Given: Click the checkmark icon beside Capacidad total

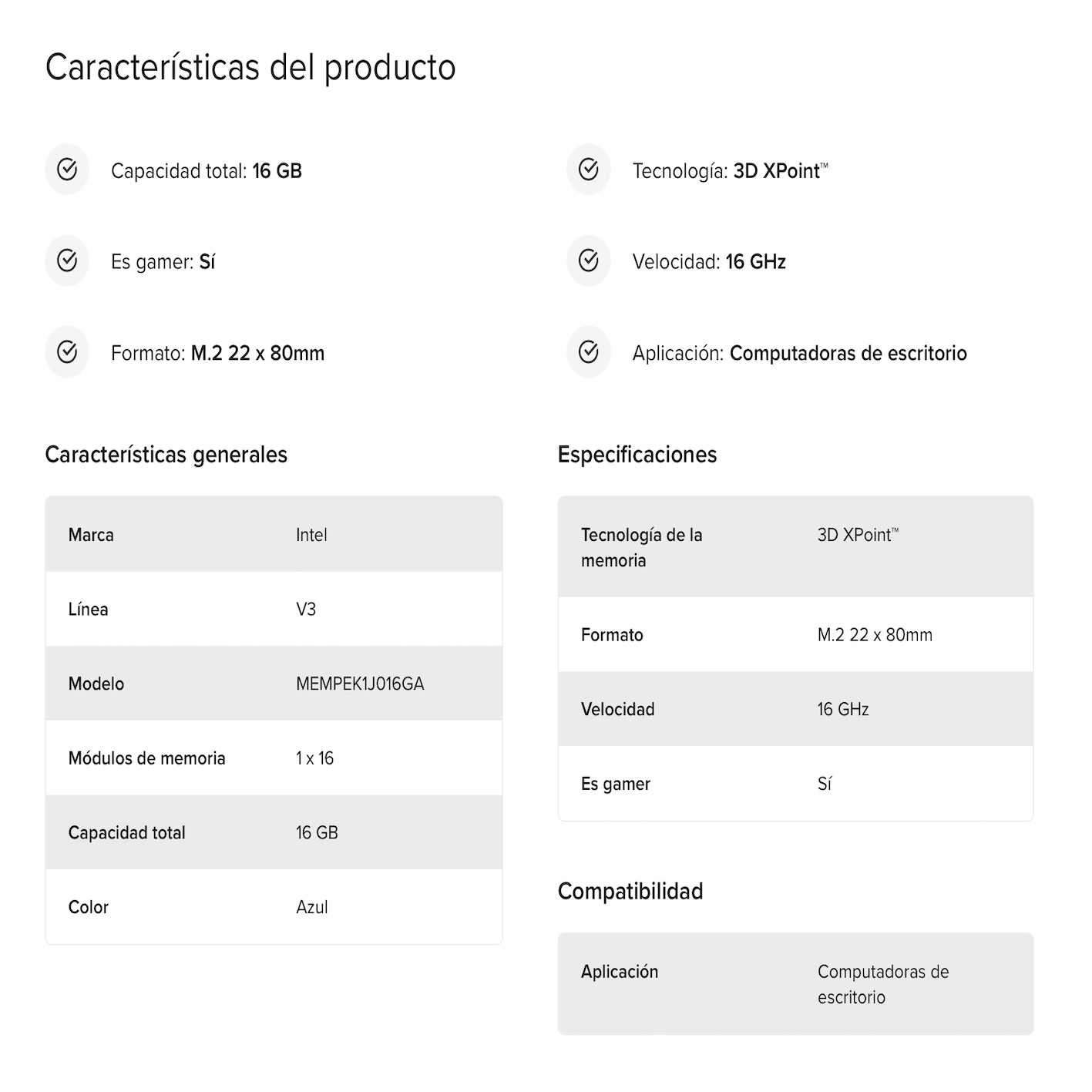Looking at the screenshot, I should click(67, 170).
